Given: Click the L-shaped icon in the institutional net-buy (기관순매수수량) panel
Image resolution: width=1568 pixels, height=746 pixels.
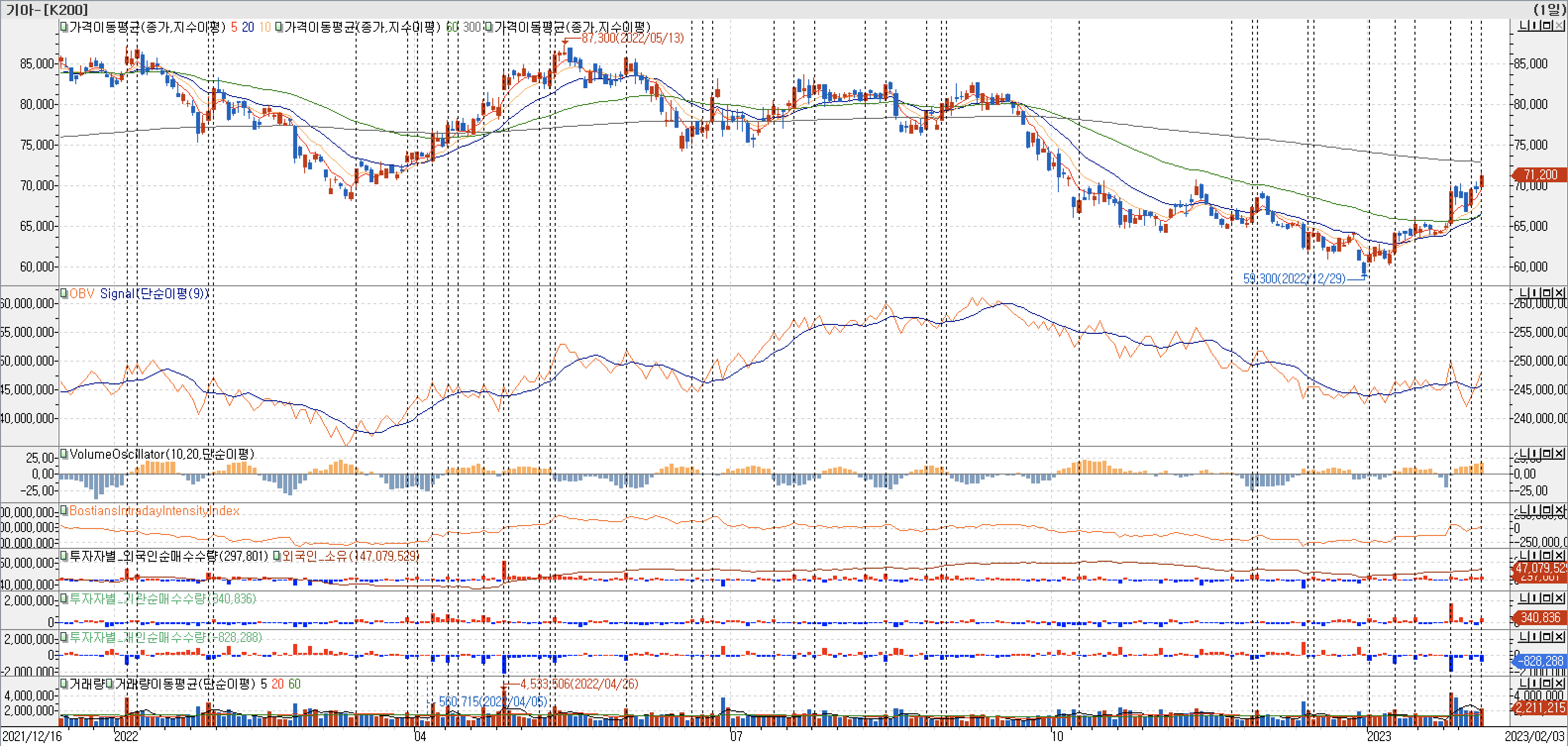Looking at the screenshot, I should tap(1523, 598).
